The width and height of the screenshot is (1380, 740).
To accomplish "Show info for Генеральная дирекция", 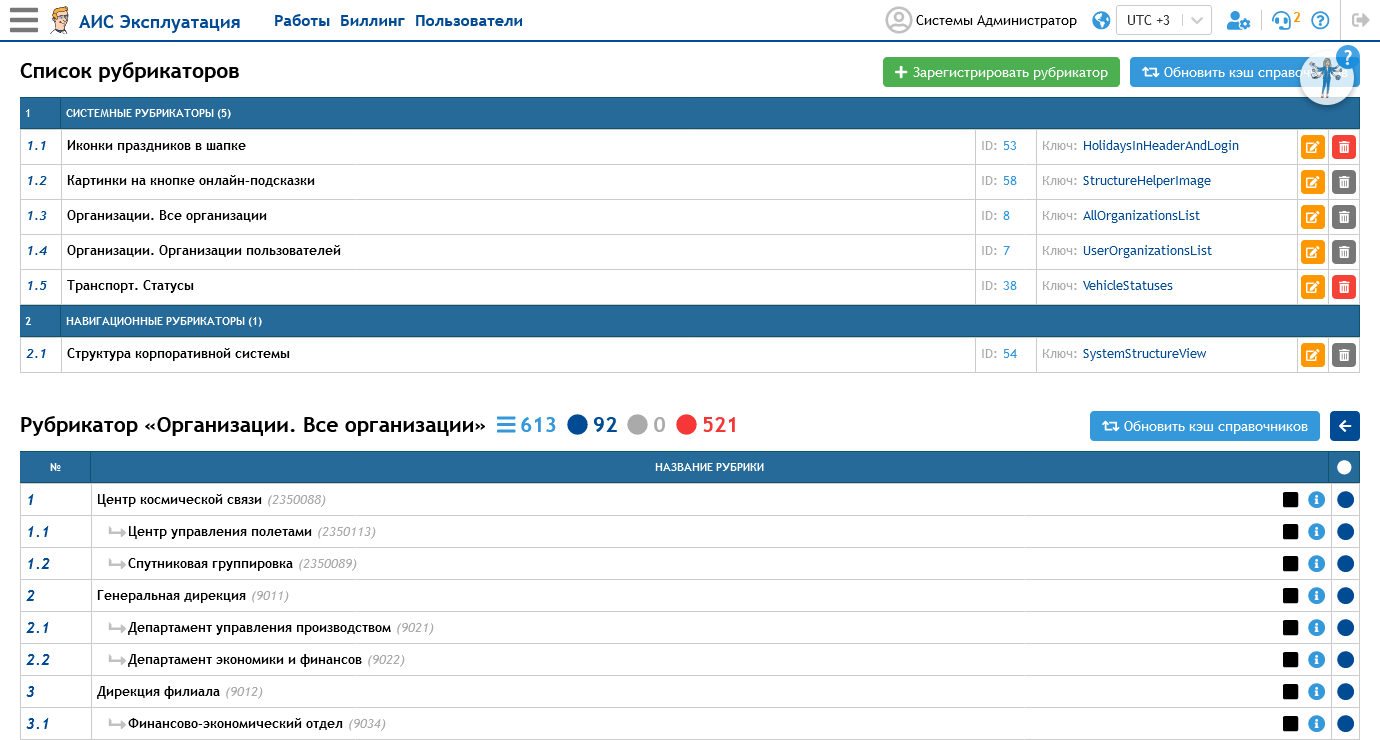I will (1316, 596).
